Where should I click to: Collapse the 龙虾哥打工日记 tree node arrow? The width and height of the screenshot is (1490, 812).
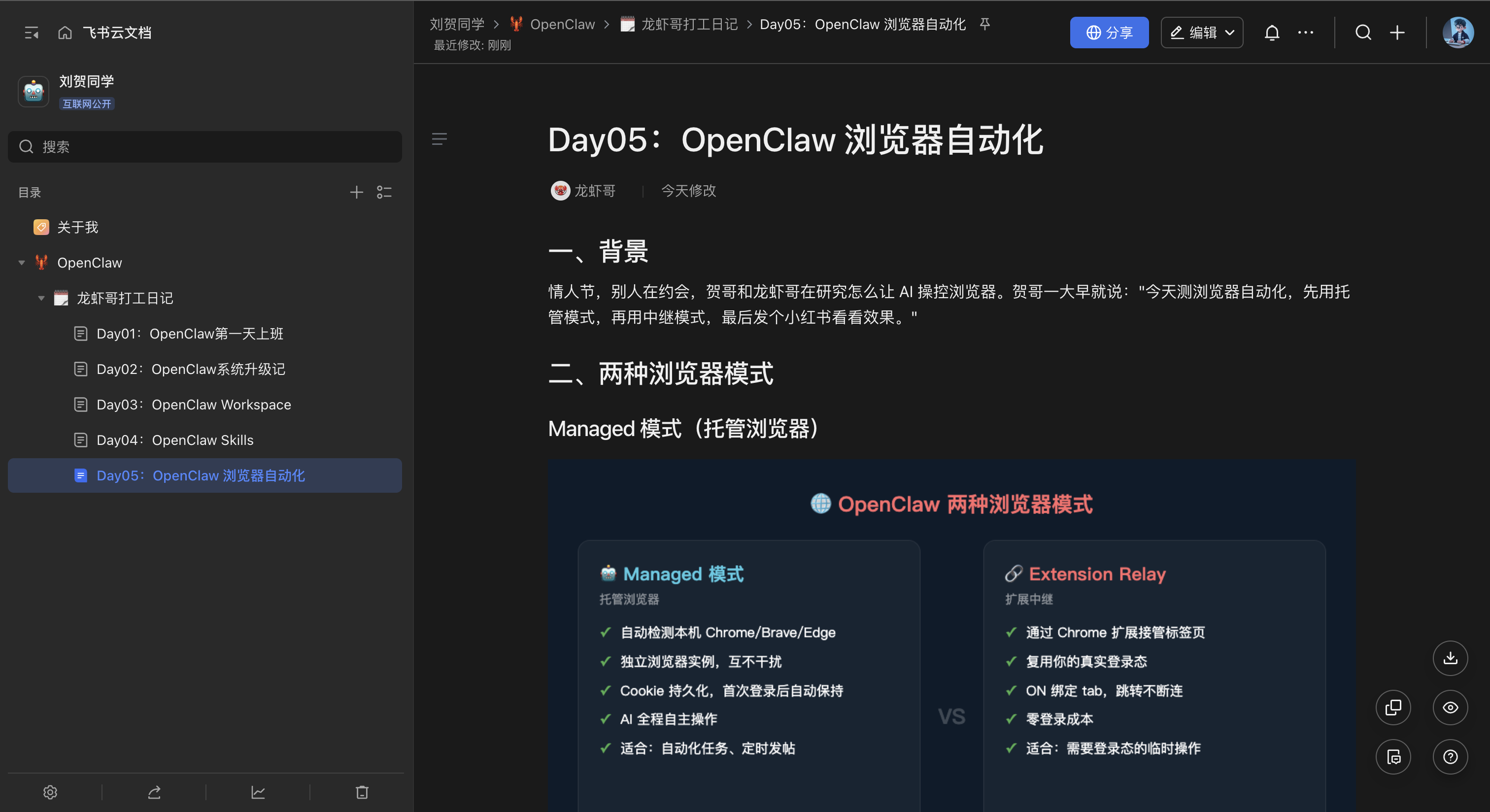41,299
